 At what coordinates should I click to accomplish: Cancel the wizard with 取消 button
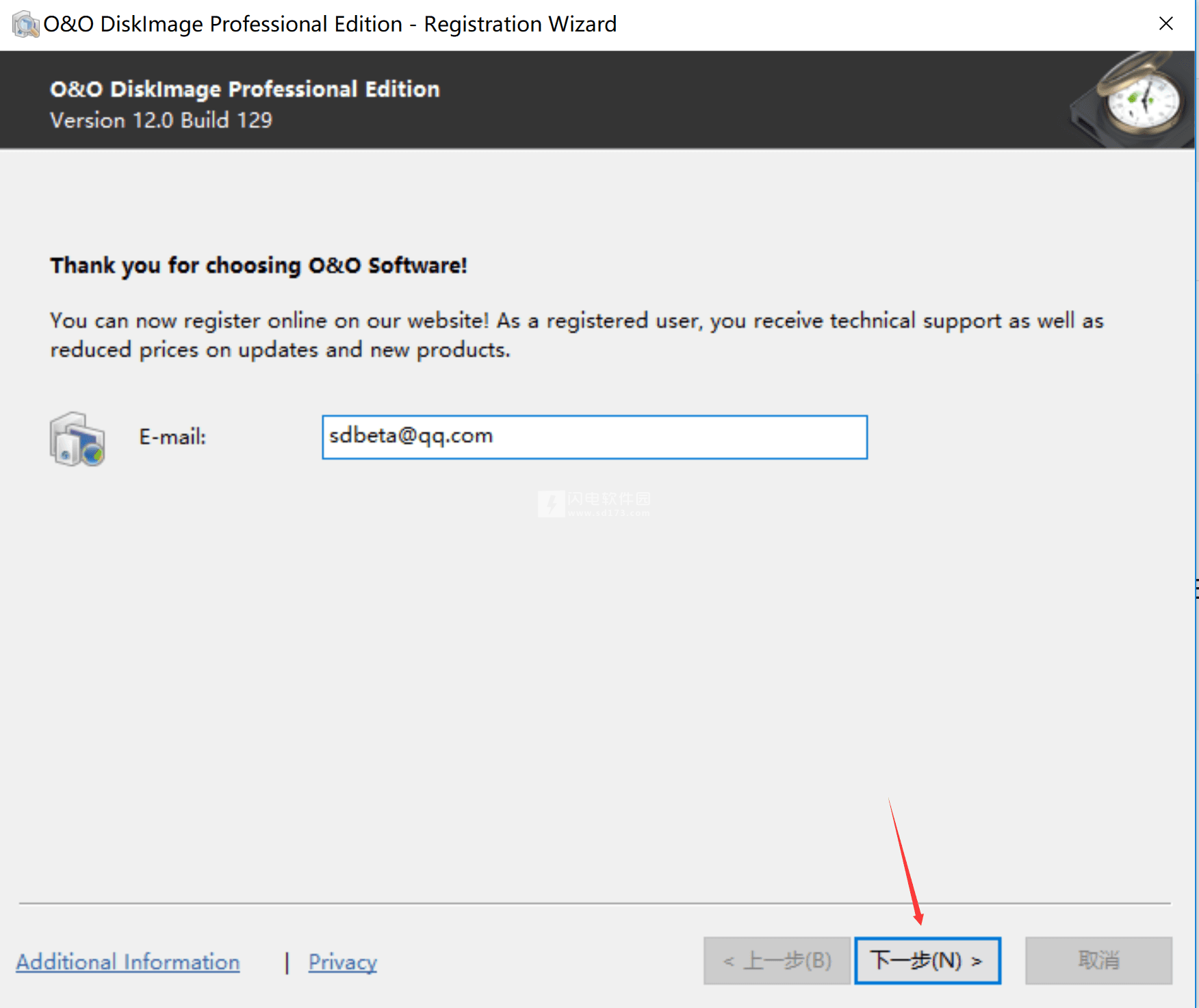[x=1098, y=961]
